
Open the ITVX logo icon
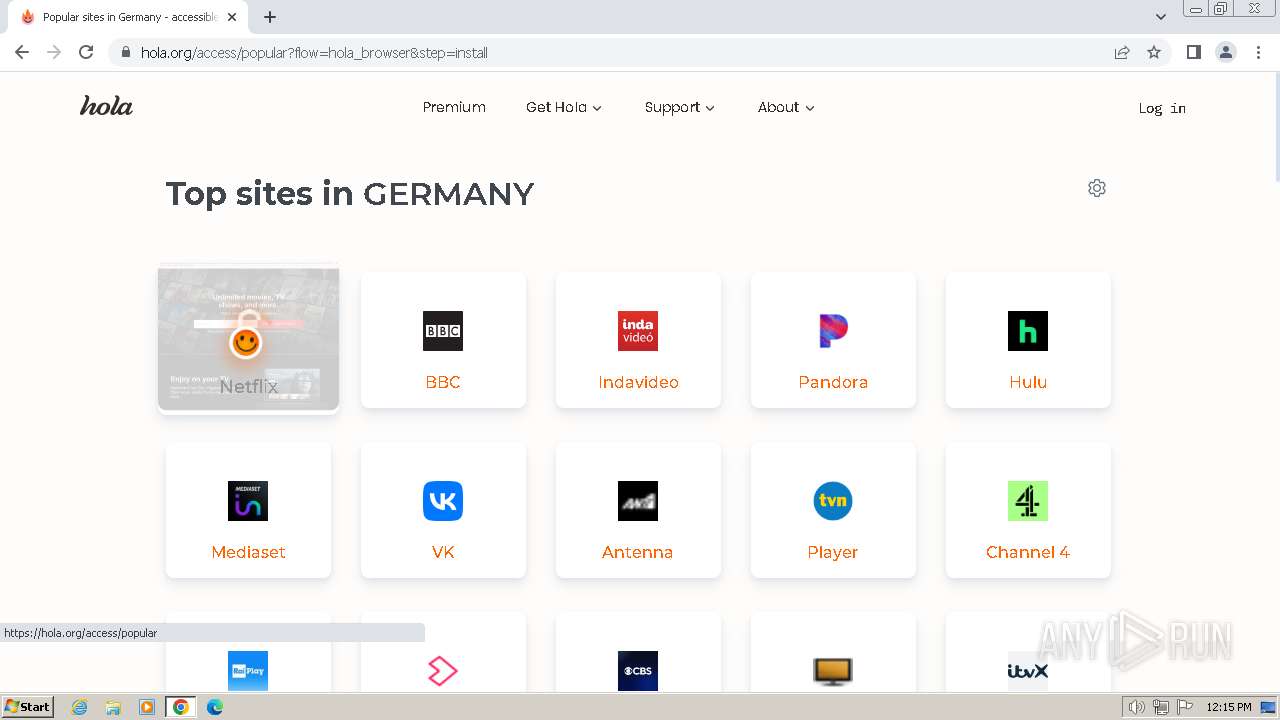(x=1028, y=671)
